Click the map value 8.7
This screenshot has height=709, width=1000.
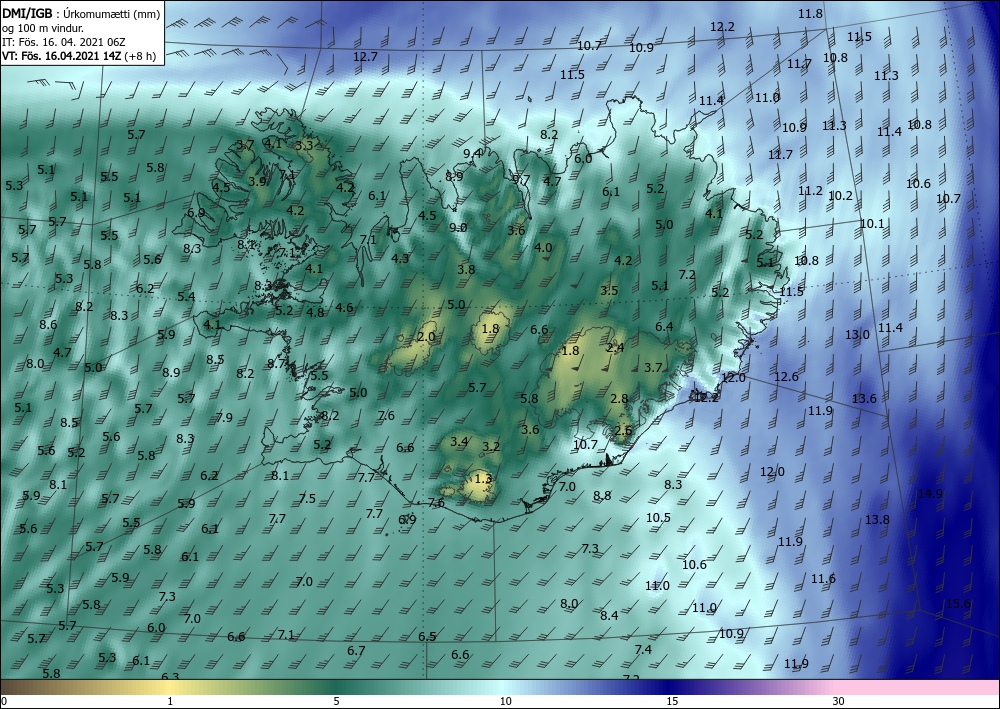pyautogui.click(x=277, y=363)
